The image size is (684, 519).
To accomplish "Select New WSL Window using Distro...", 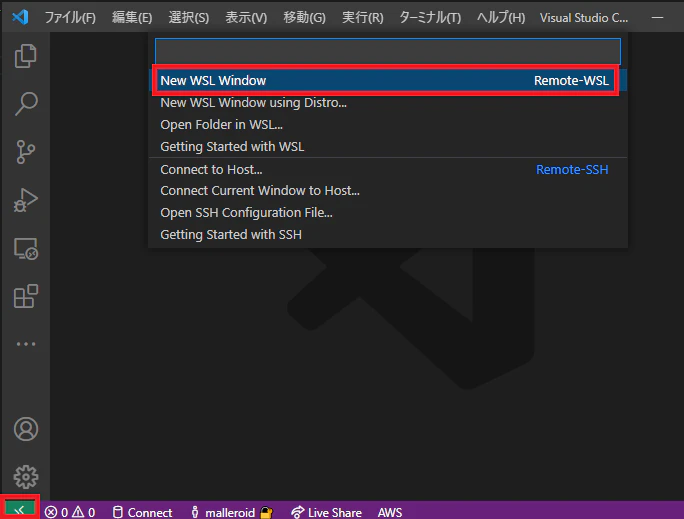I will pos(388,102).
